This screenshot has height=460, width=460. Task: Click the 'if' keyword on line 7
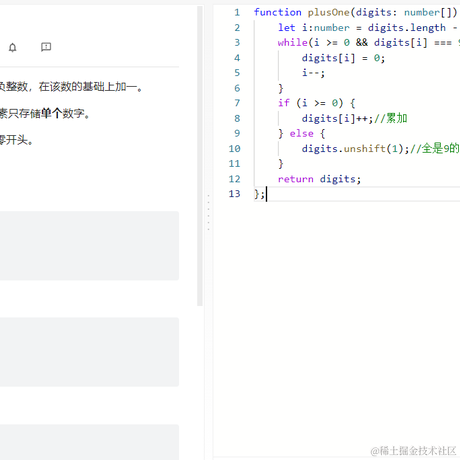tap(284, 103)
